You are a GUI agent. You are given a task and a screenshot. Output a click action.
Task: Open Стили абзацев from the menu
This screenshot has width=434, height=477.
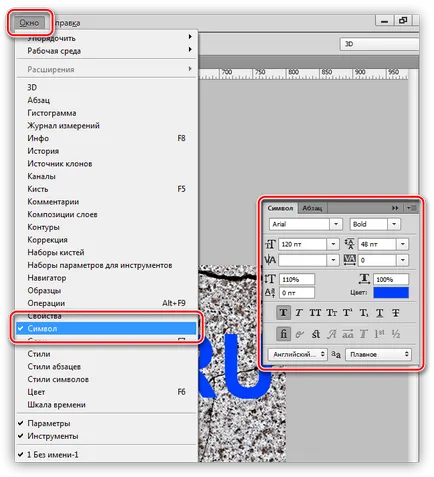pos(106,367)
